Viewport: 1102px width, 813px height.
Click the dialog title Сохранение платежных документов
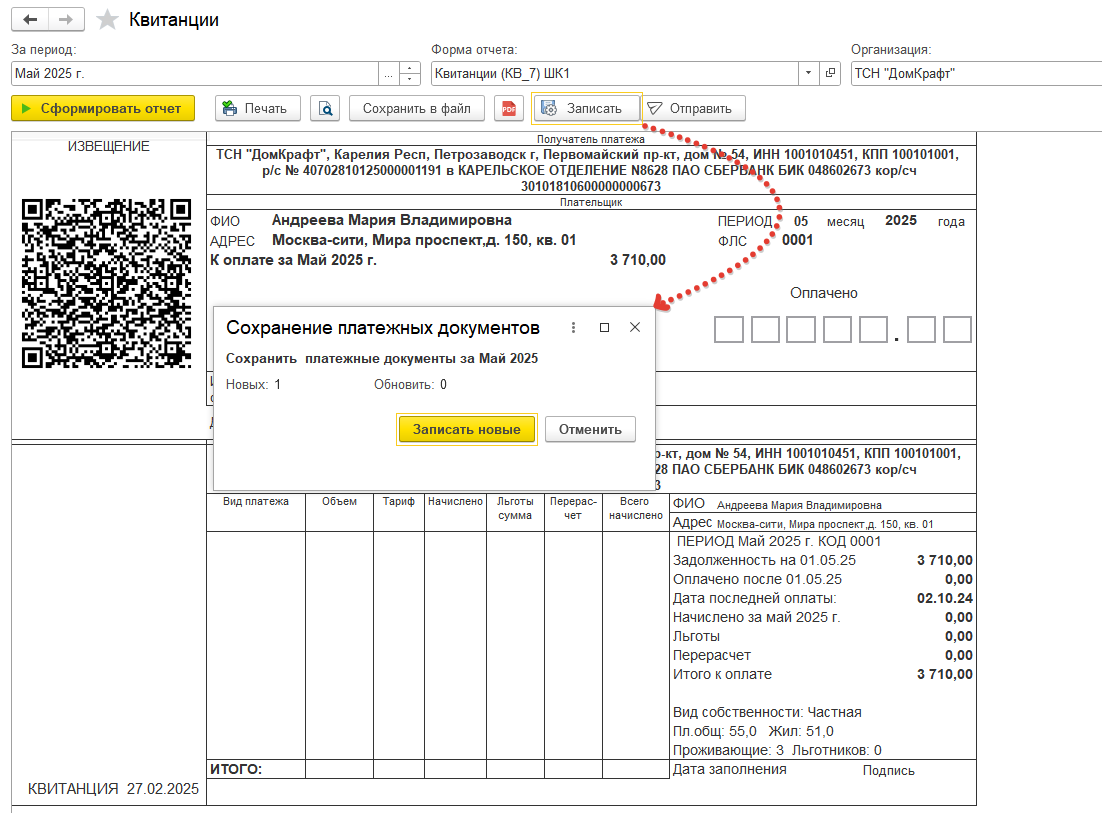point(383,327)
